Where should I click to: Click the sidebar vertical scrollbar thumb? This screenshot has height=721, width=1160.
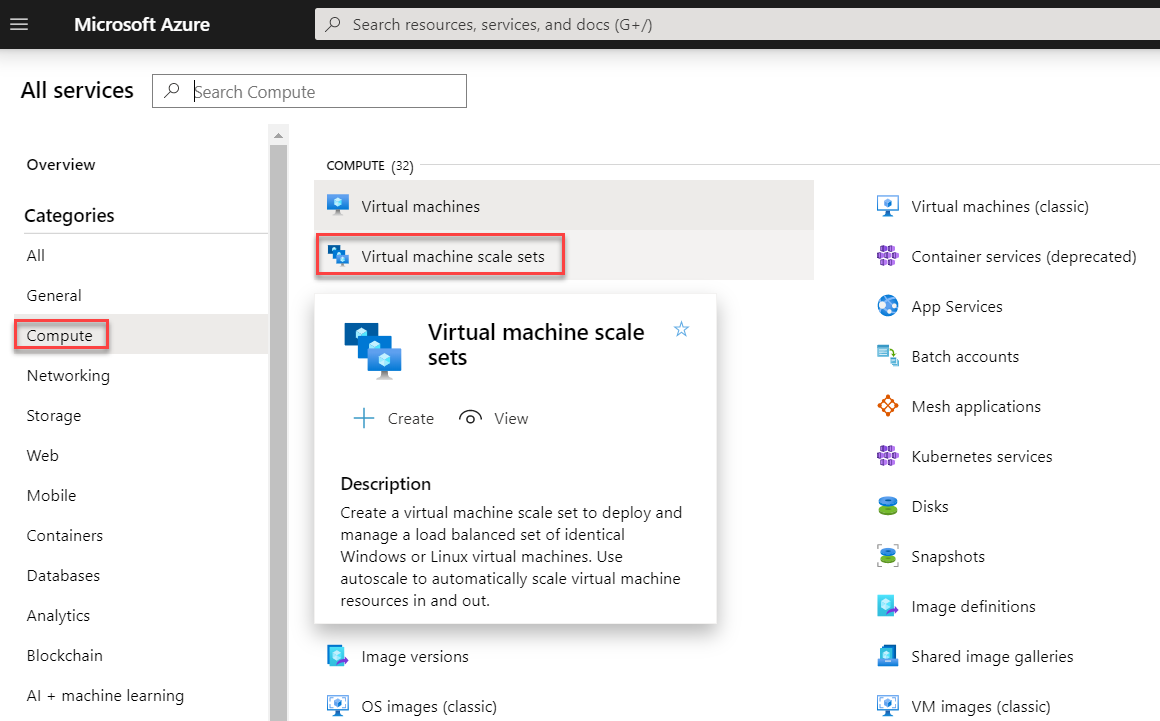(x=278, y=433)
